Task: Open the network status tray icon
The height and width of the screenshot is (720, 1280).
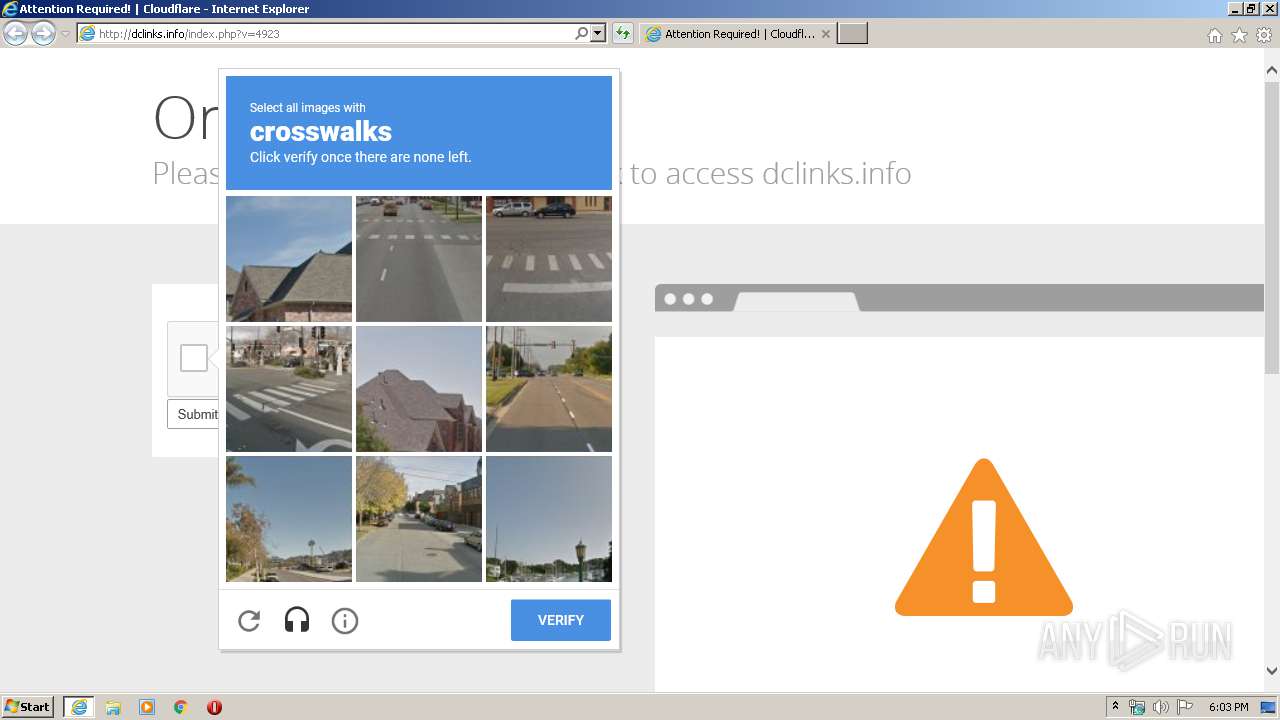Action: (1137, 707)
